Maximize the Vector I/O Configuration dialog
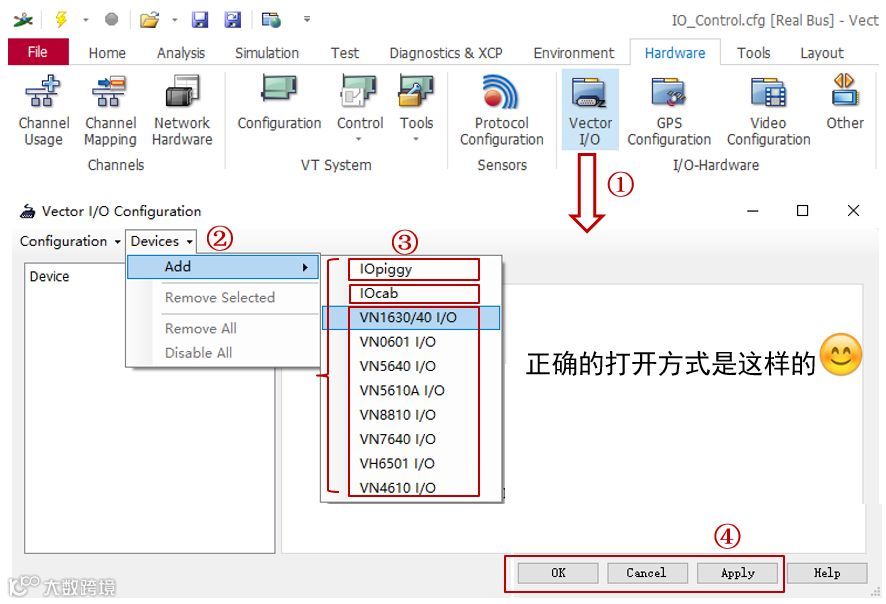The width and height of the screenshot is (886, 604). (802, 211)
